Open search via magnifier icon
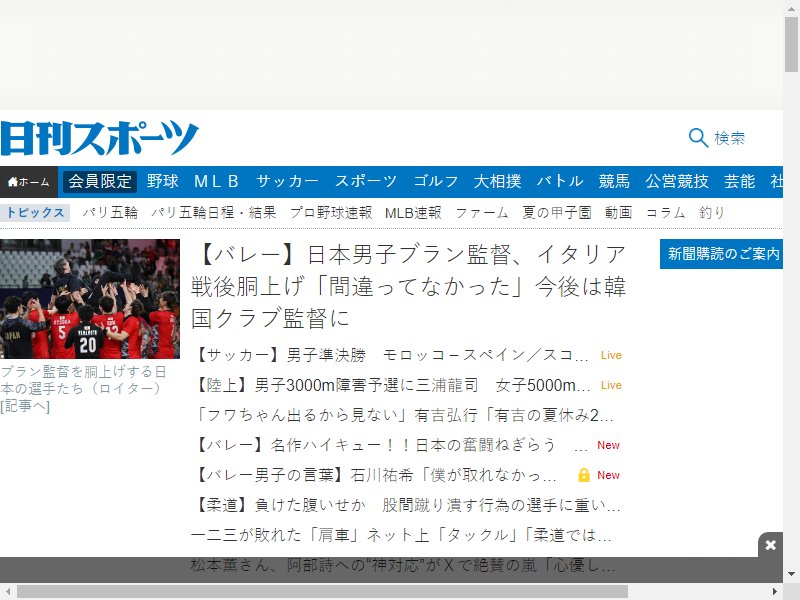Viewport: 800px width, 600px height. pos(698,138)
